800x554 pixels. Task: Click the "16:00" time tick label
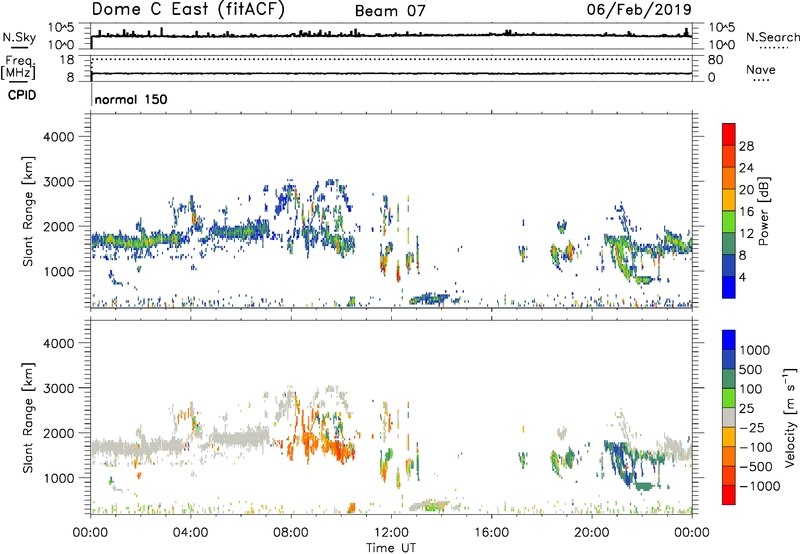pyautogui.click(x=491, y=533)
